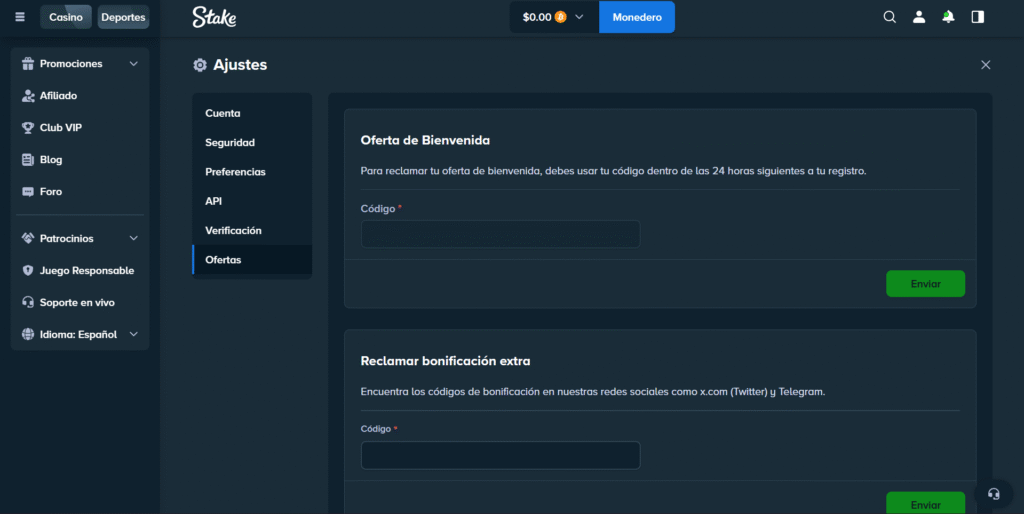Open the Preferencias settings tab
This screenshot has height=514, width=1024.
[235, 172]
